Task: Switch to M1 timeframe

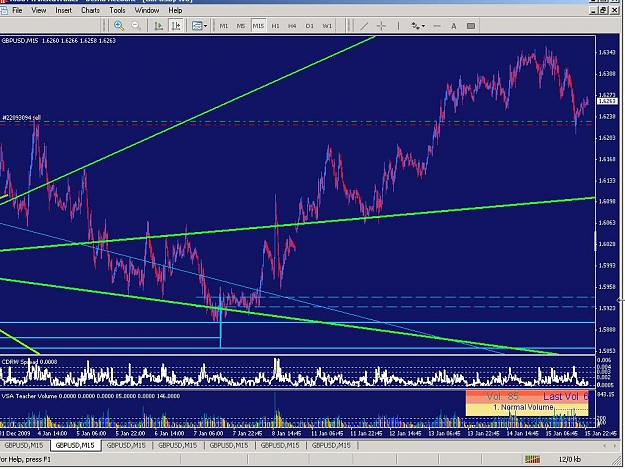Action: click(224, 26)
